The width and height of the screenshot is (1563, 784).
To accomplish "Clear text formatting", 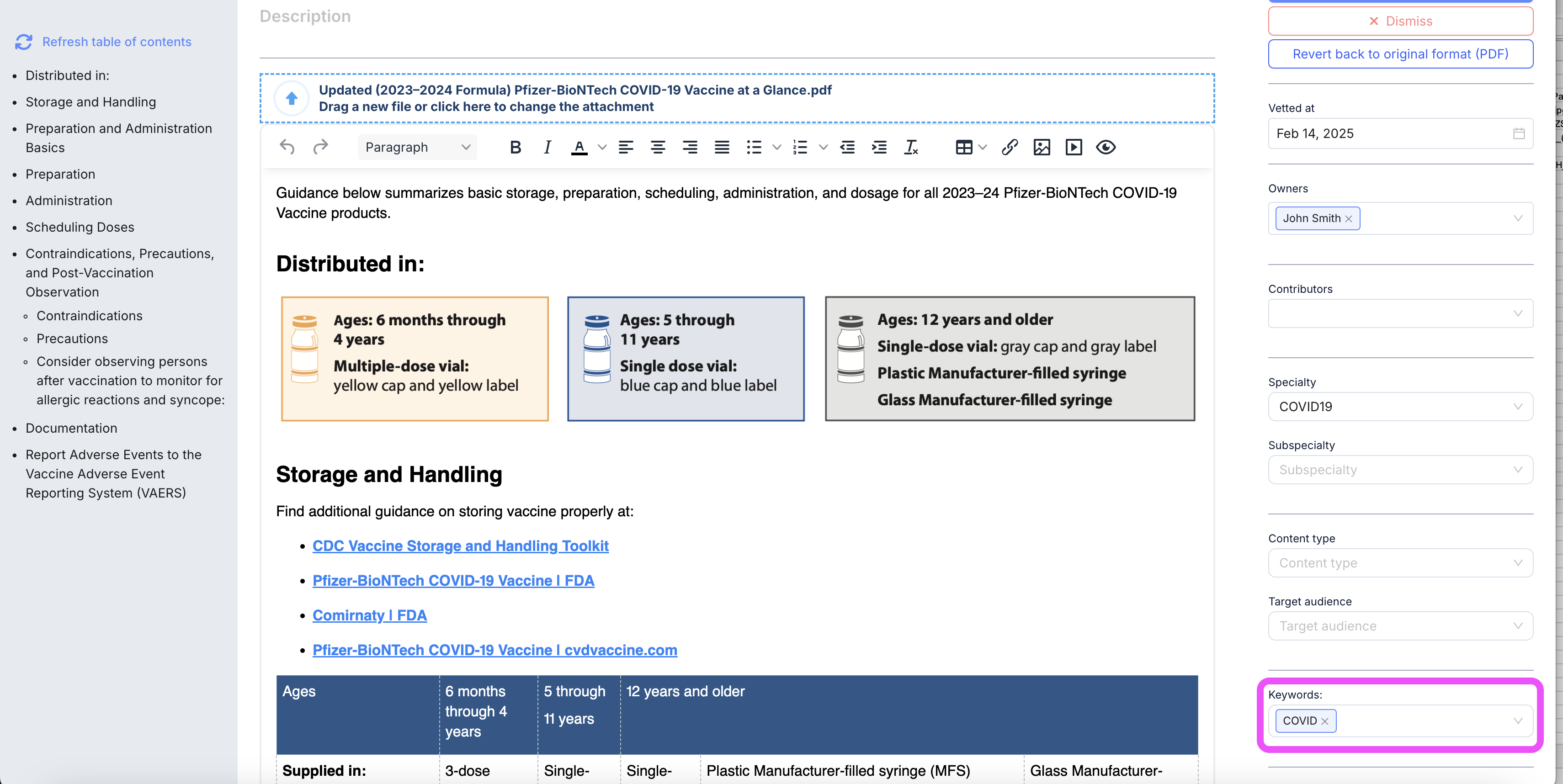I will click(911, 147).
